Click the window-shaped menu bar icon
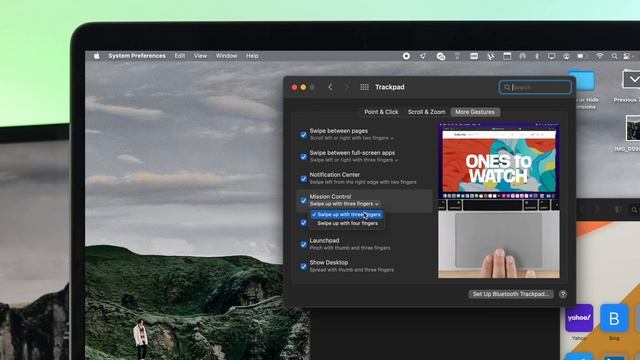Viewport: 640px width, 360px height. tap(507, 56)
